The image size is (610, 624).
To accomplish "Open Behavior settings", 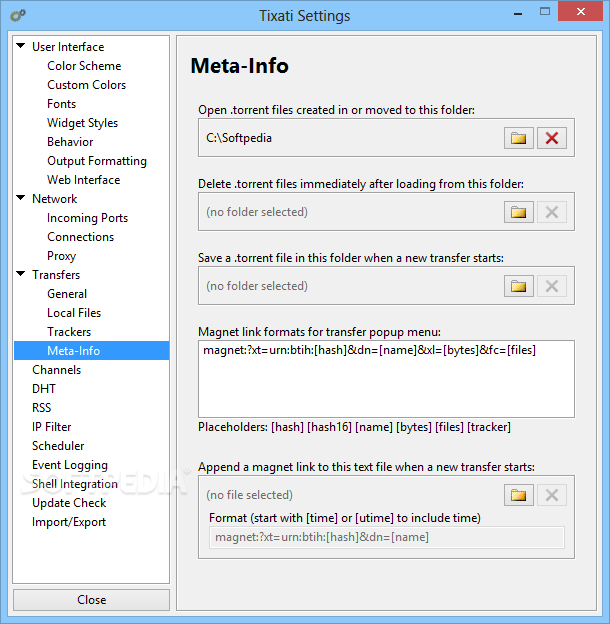I will pos(70,142).
